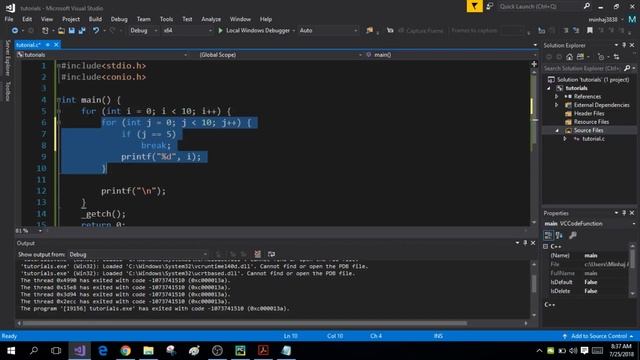640x360 pixels.
Task: Click the Pending Changes Filter icon in Solution Explorer
Action: coord(600,57)
